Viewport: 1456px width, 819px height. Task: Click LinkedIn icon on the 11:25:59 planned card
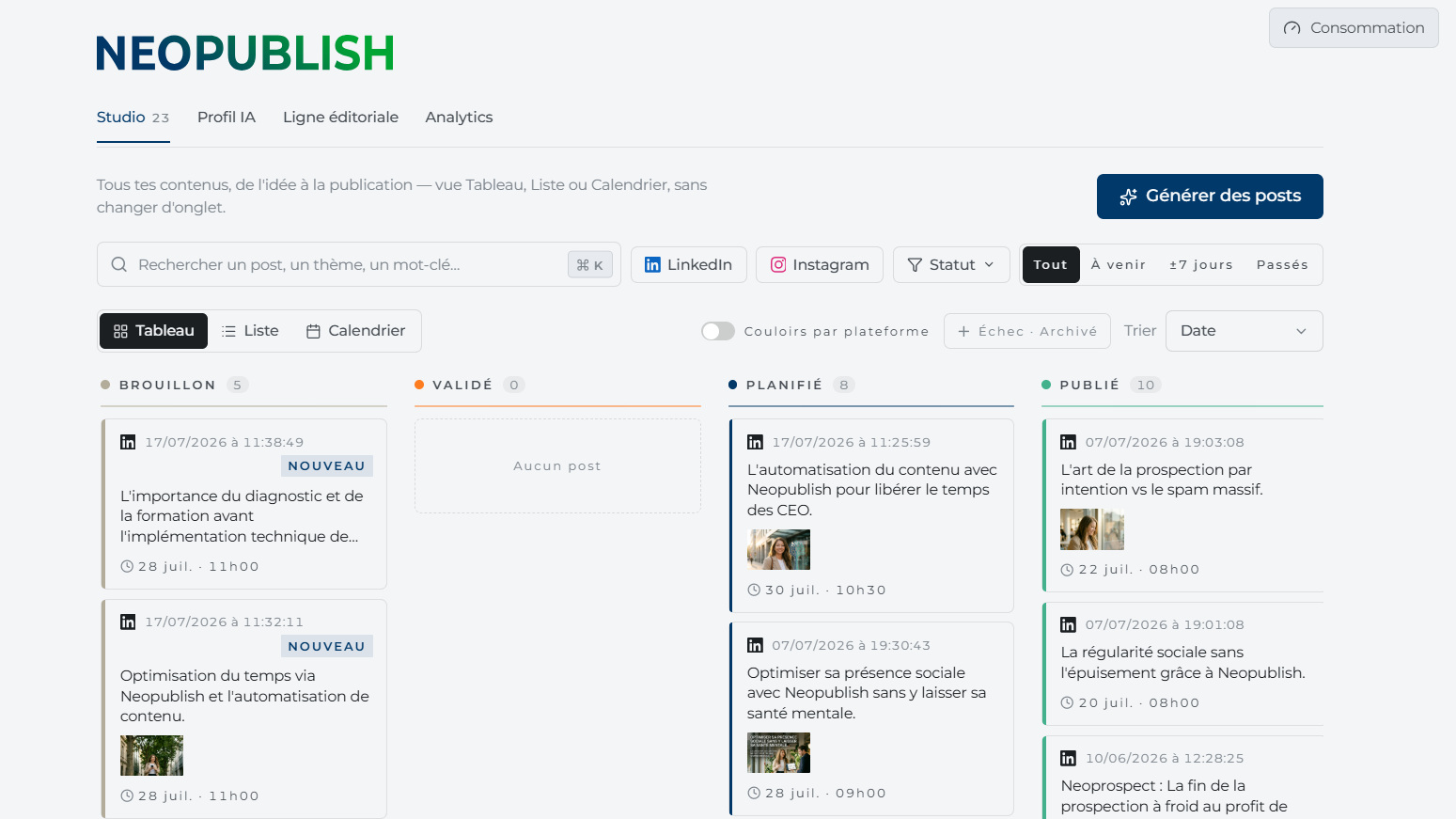755,442
